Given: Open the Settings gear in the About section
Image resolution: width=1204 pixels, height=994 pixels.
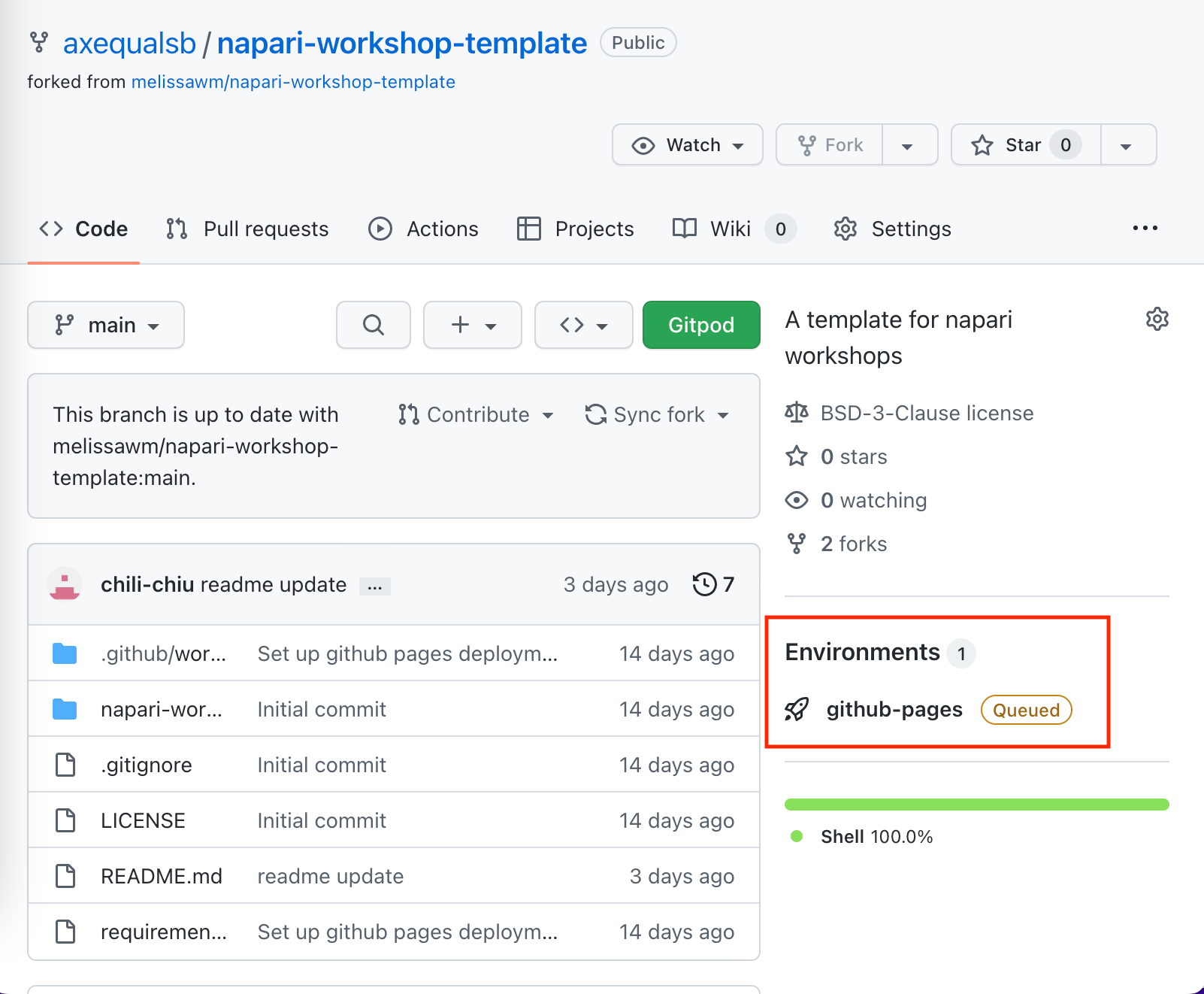Looking at the screenshot, I should (1157, 319).
